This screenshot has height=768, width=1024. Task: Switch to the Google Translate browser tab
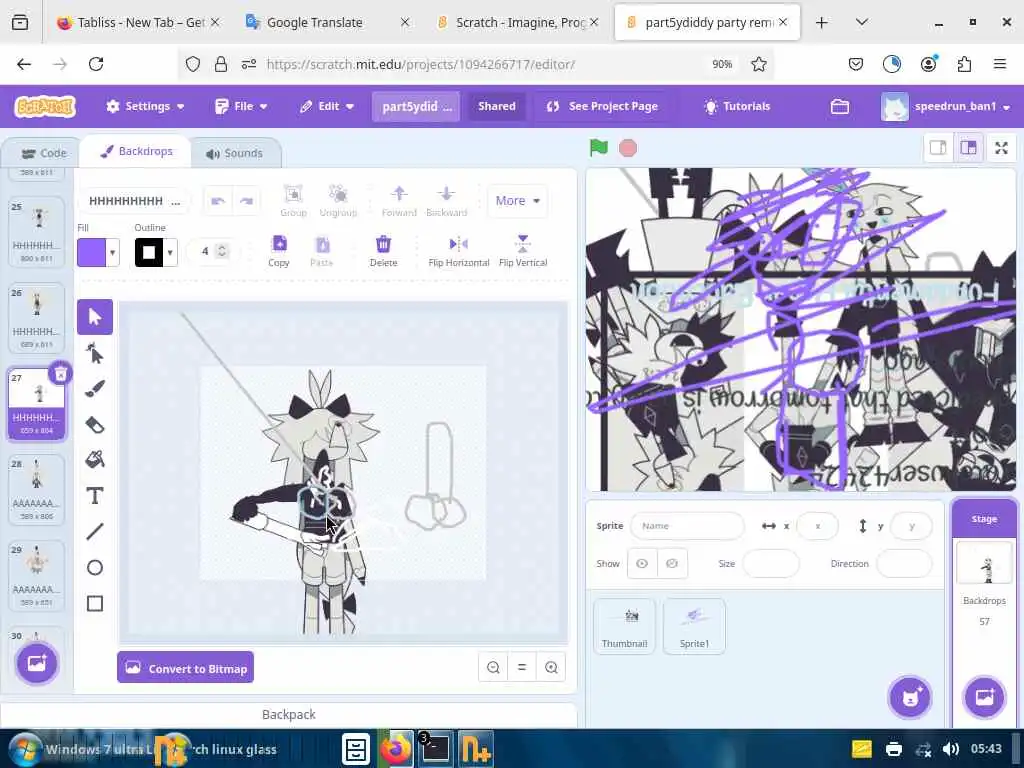pyautogui.click(x=326, y=22)
